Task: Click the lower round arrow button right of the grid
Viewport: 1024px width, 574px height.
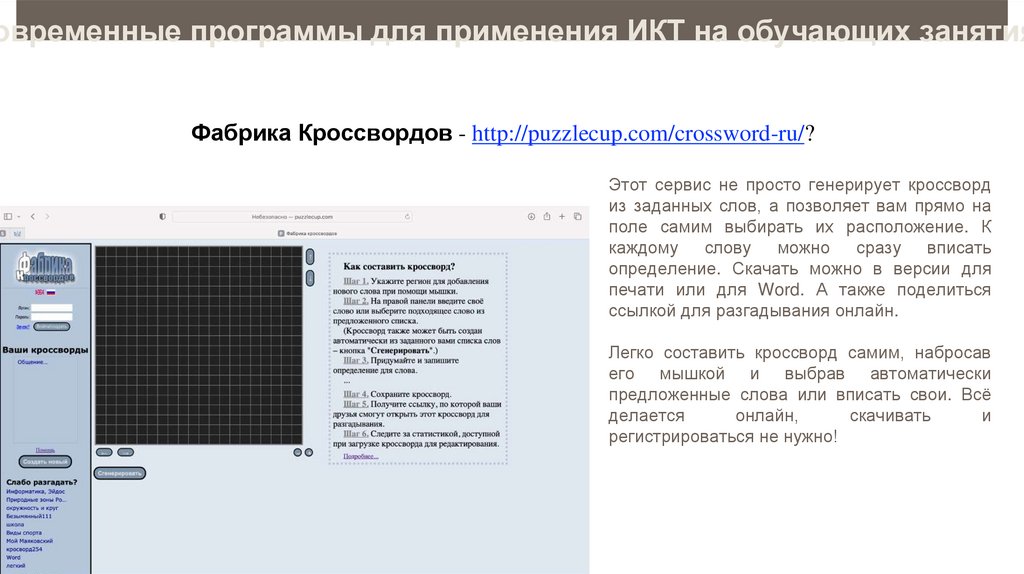Action: 310,278
